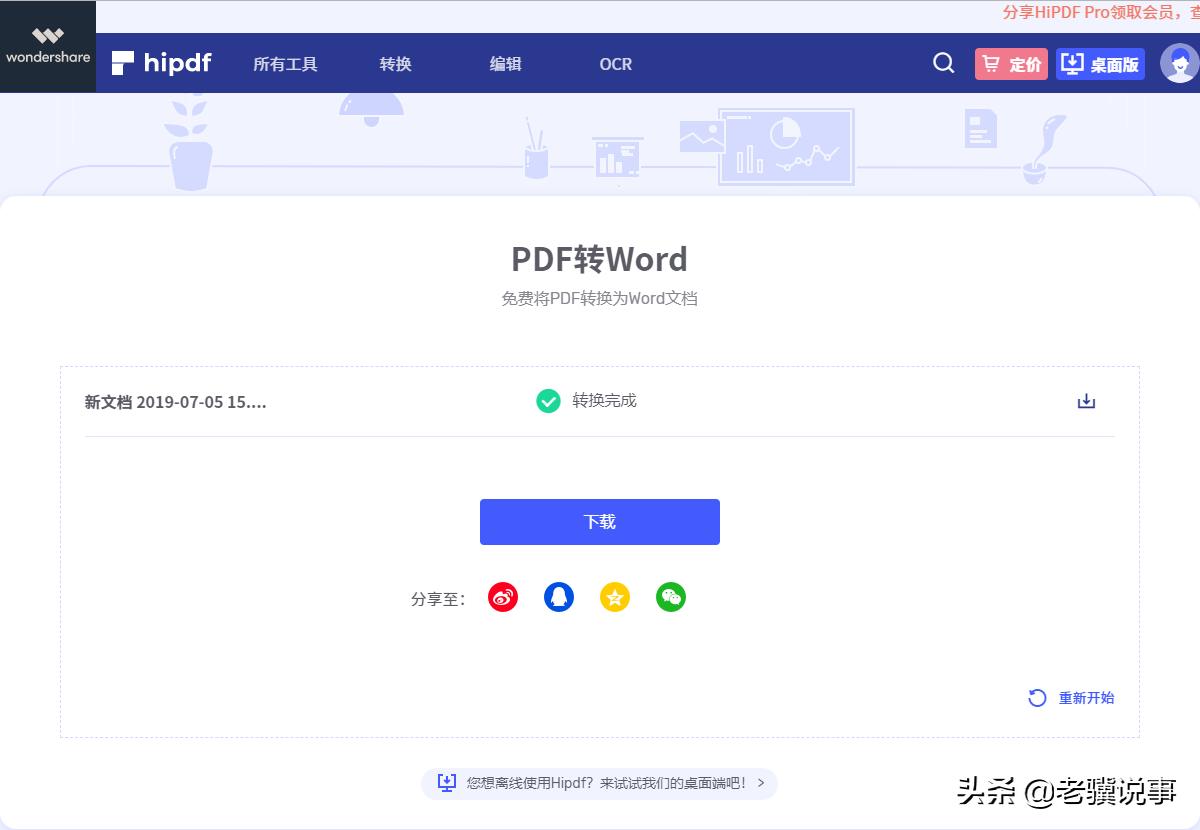Image resolution: width=1200 pixels, height=830 pixels.
Task: Download the file with the small download icon
Action: 1086,400
